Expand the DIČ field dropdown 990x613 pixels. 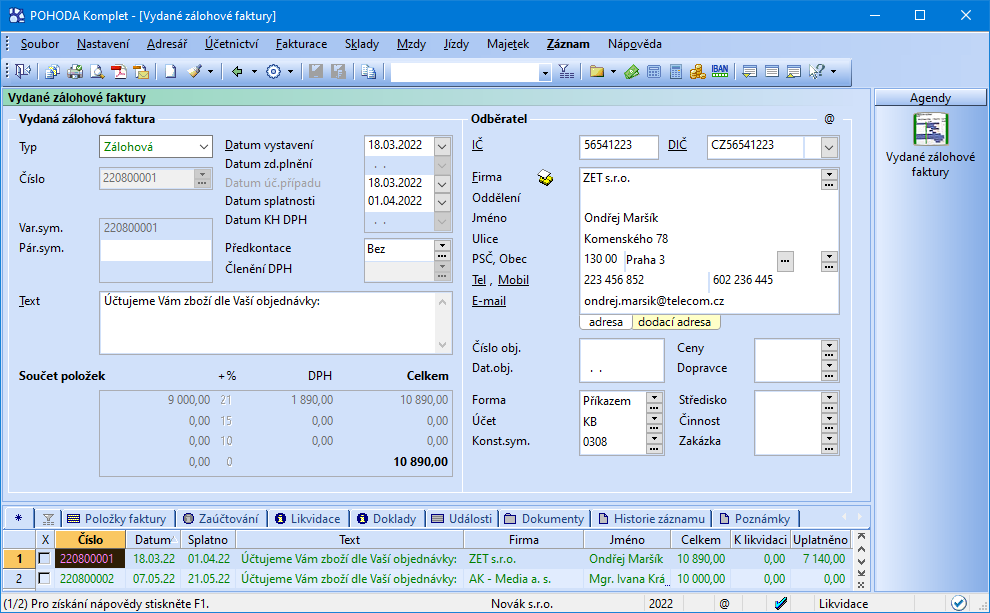829,148
